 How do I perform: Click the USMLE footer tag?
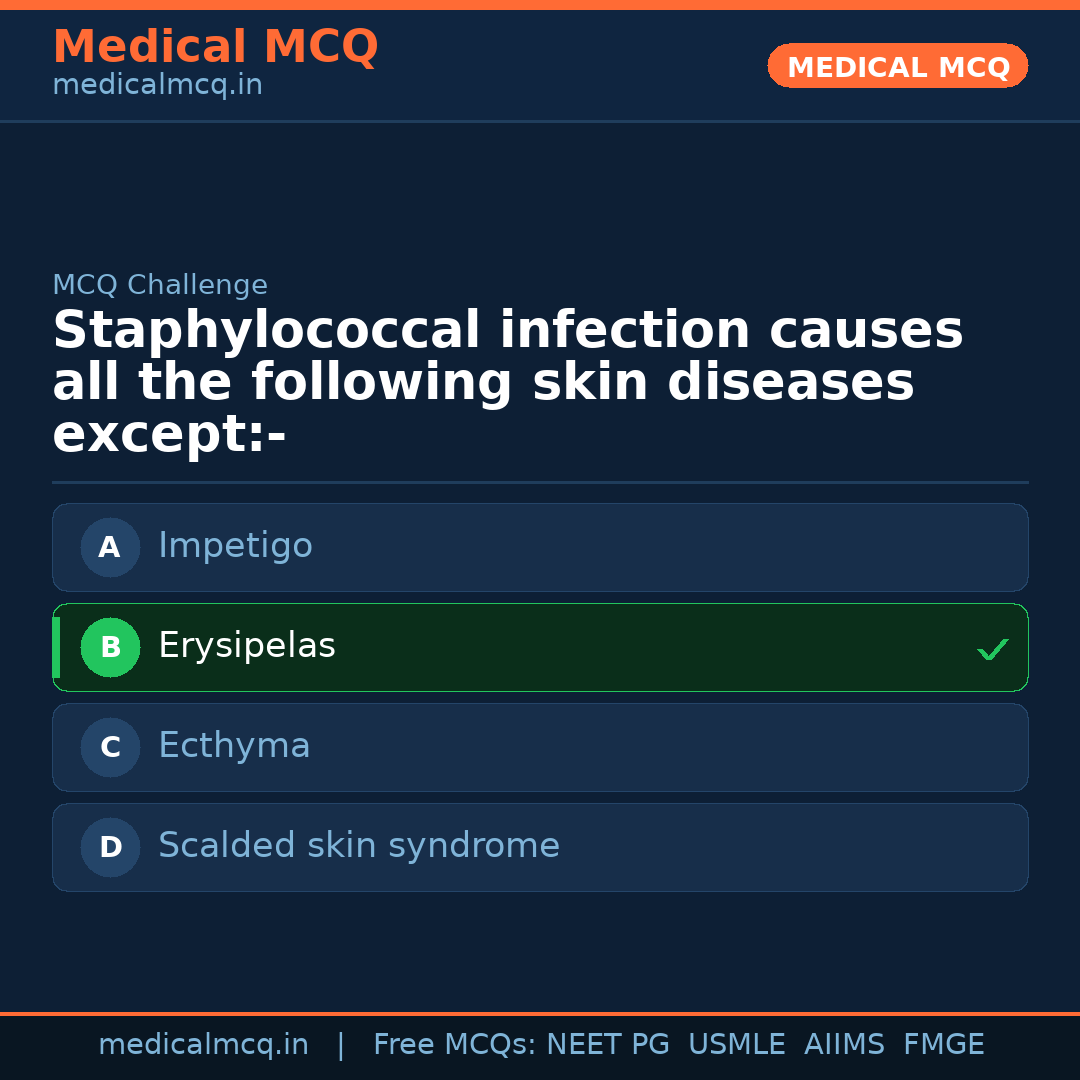pyautogui.click(x=736, y=1045)
